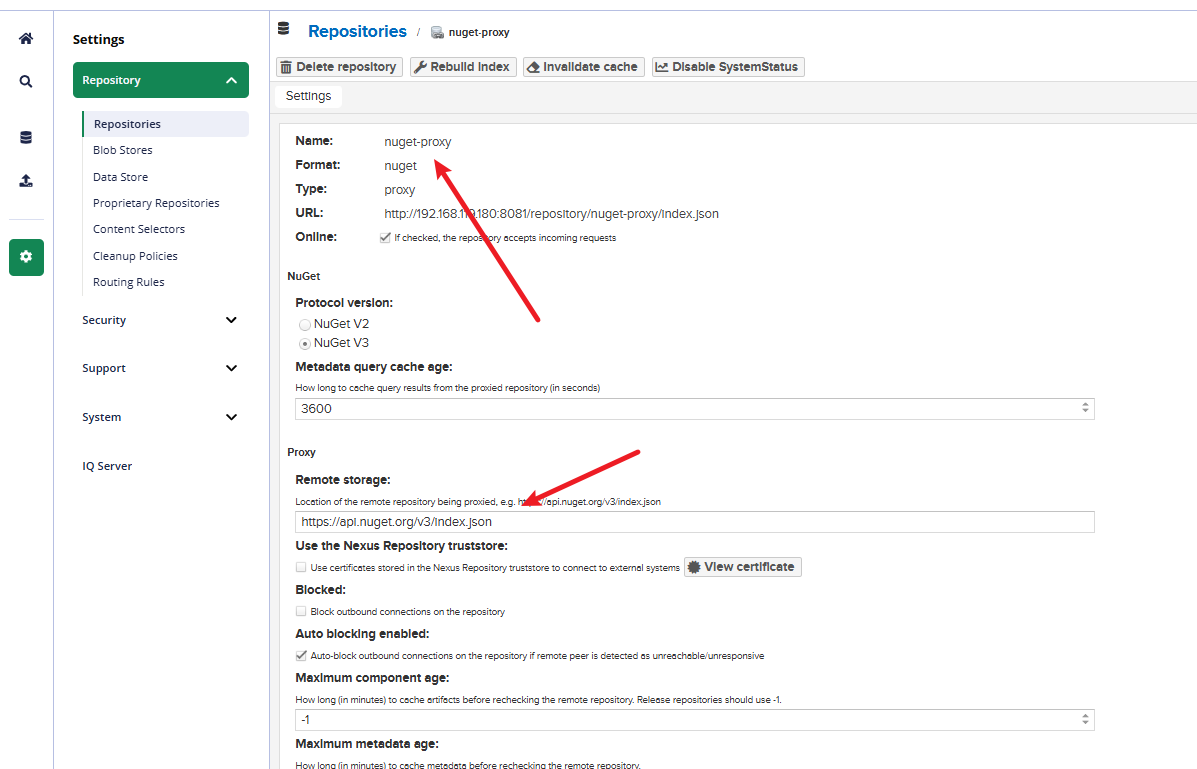Collapse the Repository section chevron

231,80
